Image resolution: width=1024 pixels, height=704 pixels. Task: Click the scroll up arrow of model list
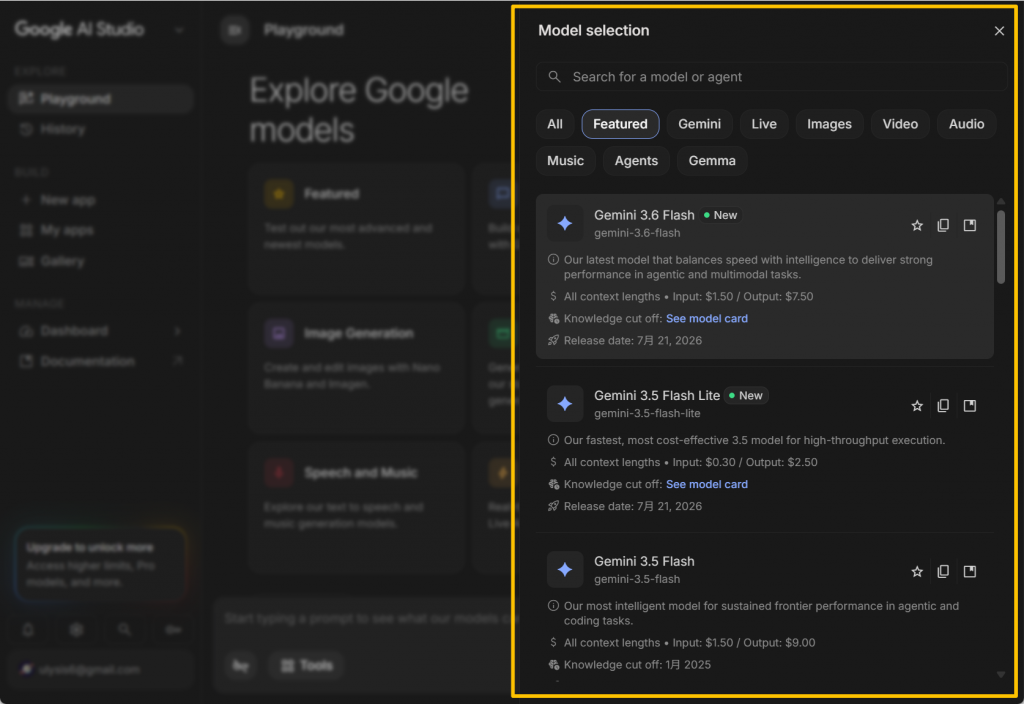pyautogui.click(x=1000, y=201)
